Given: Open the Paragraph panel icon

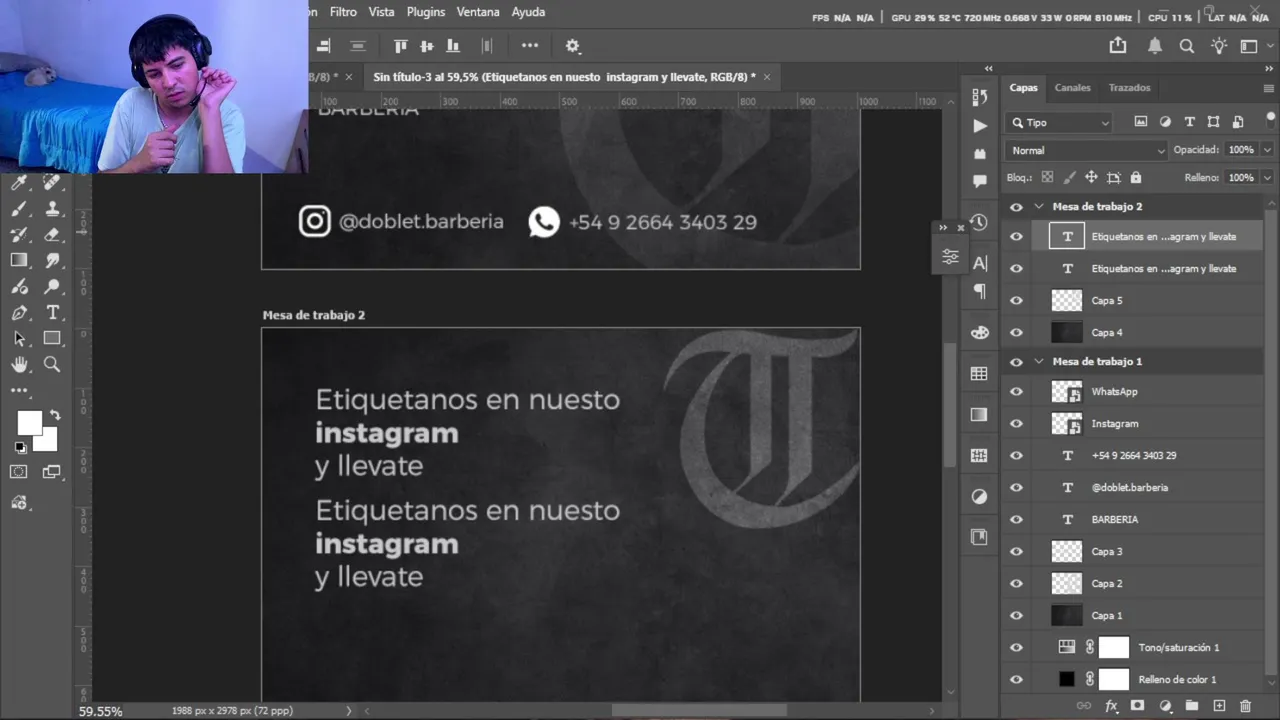Looking at the screenshot, I should pos(979,291).
